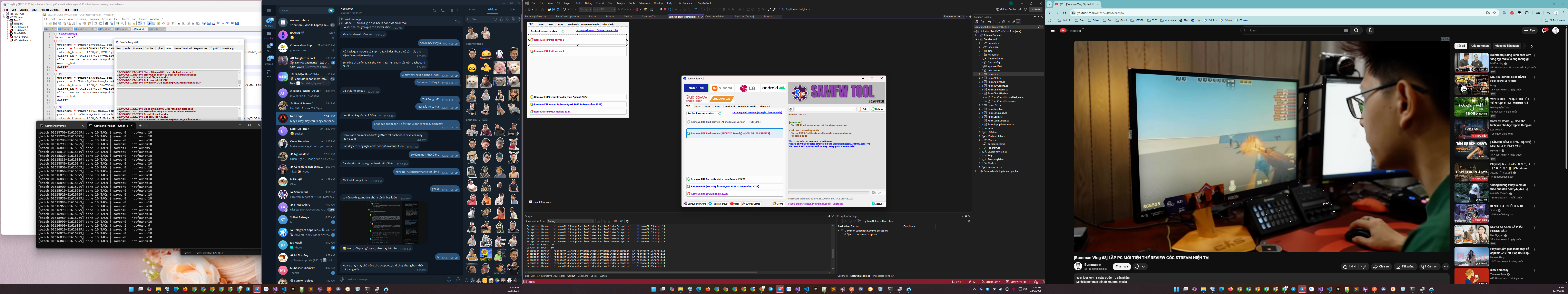Bookmark this page with the star icon
The image size is (1568, 294).
1494,13
